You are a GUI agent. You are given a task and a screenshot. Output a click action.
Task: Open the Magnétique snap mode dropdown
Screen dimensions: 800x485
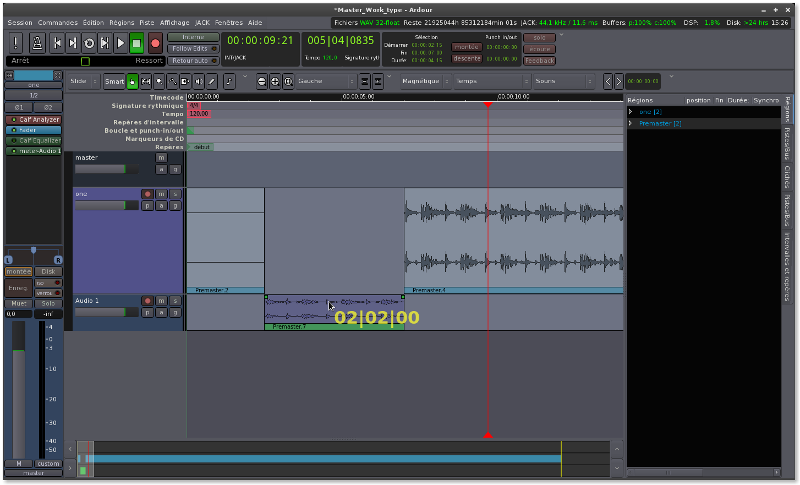422,81
